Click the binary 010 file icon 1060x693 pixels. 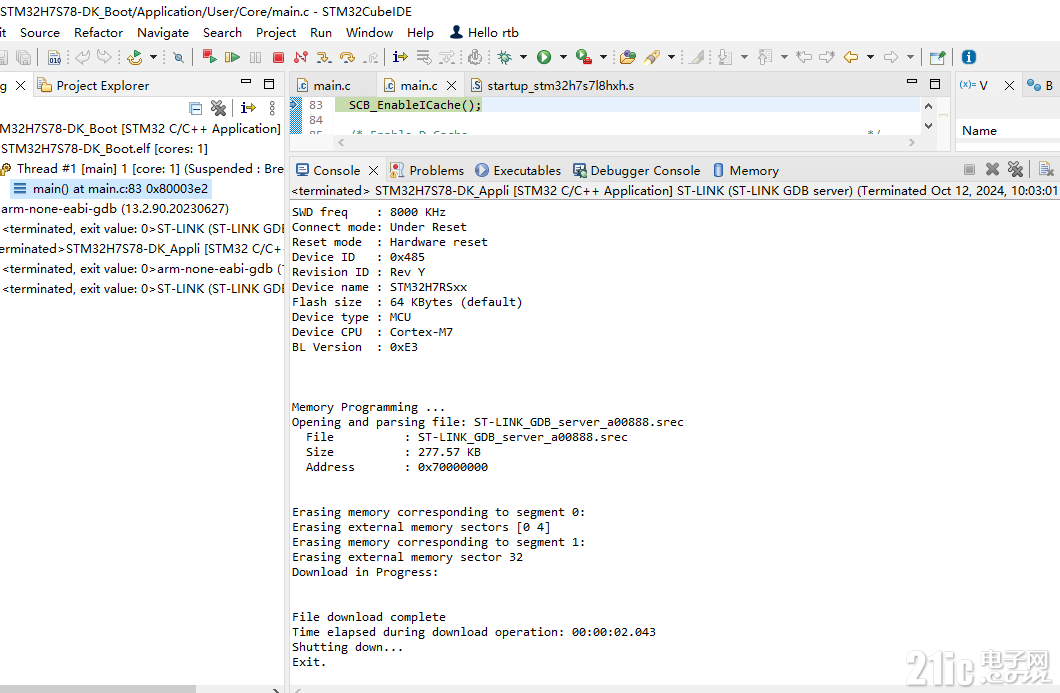(x=55, y=58)
